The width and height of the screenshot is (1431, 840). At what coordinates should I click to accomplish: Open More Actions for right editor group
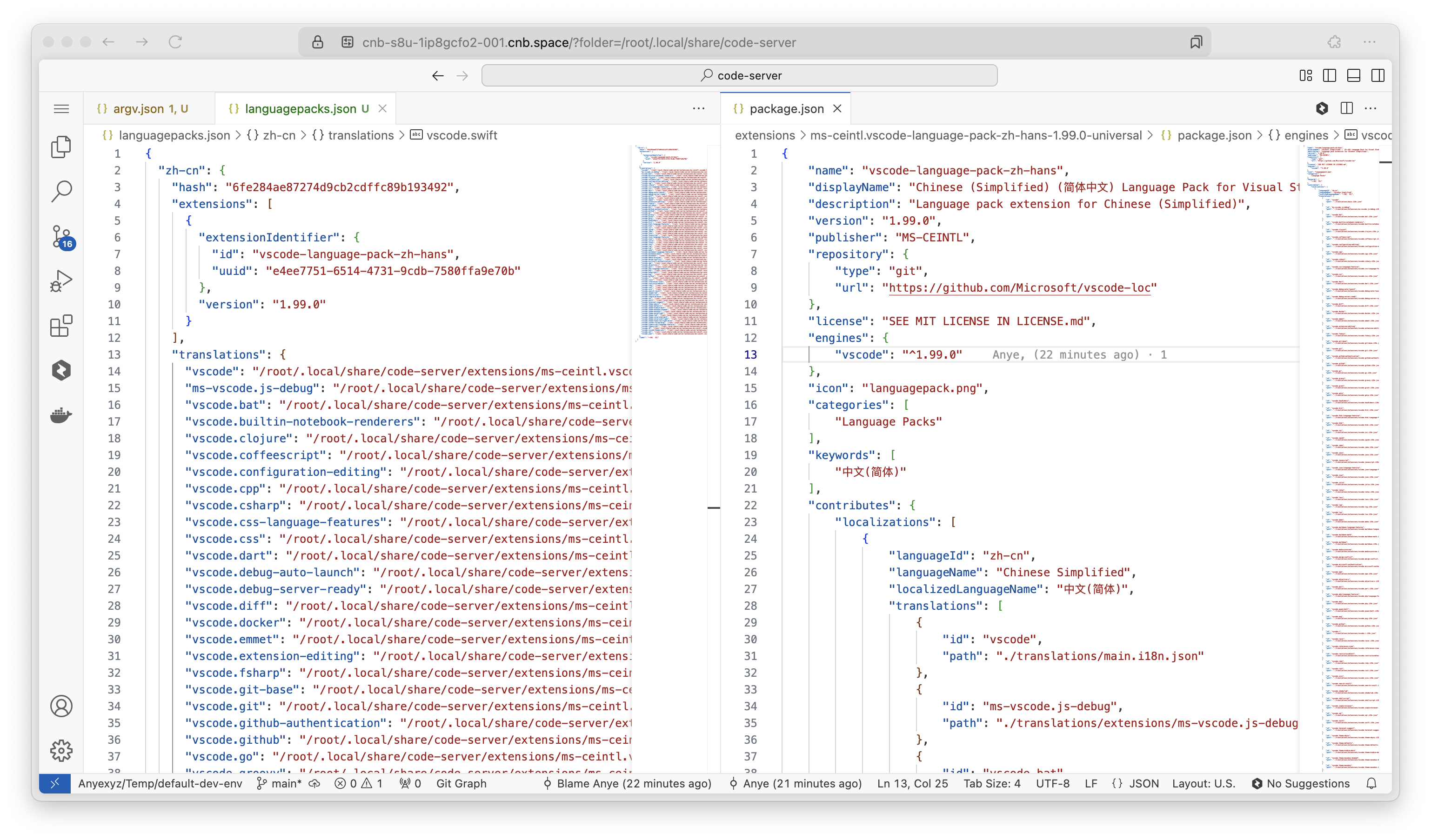tap(1371, 108)
